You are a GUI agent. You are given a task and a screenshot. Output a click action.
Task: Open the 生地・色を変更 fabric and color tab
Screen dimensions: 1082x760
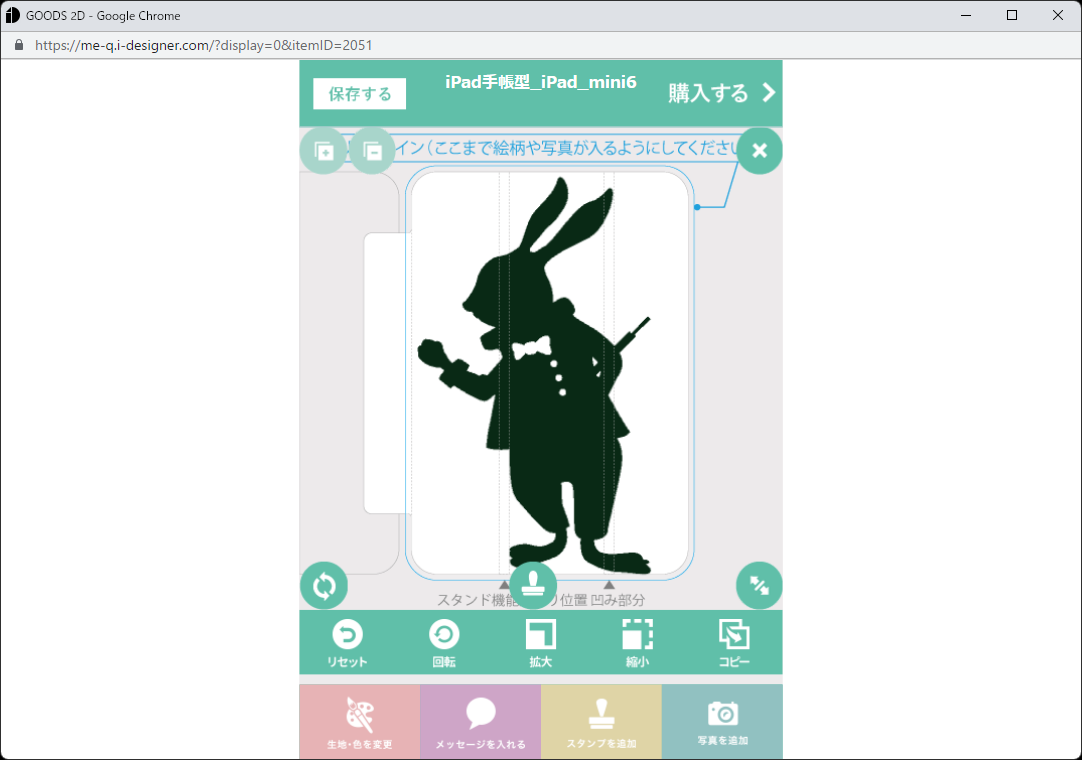tap(360, 722)
